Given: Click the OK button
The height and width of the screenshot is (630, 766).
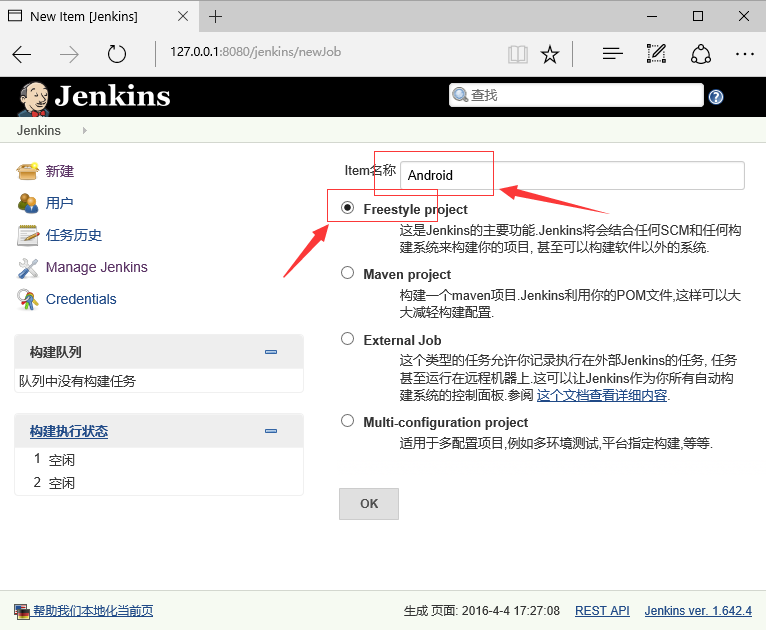Looking at the screenshot, I should pyautogui.click(x=369, y=504).
